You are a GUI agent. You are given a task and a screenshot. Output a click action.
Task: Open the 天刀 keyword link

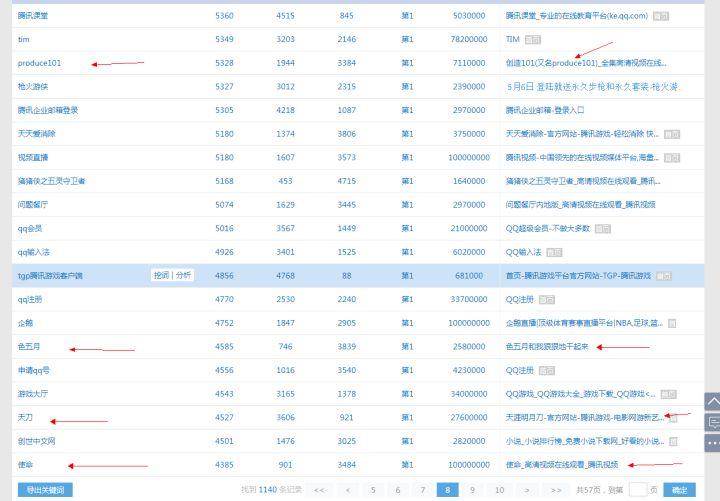(x=25, y=418)
